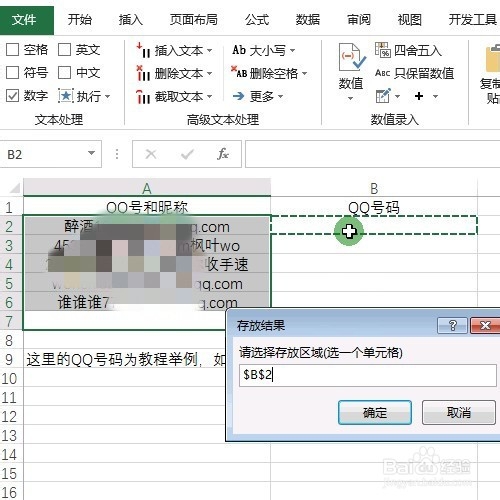Viewport: 500px width, 500px height.
Task: Click the 执行 star icon
Action: (65, 96)
